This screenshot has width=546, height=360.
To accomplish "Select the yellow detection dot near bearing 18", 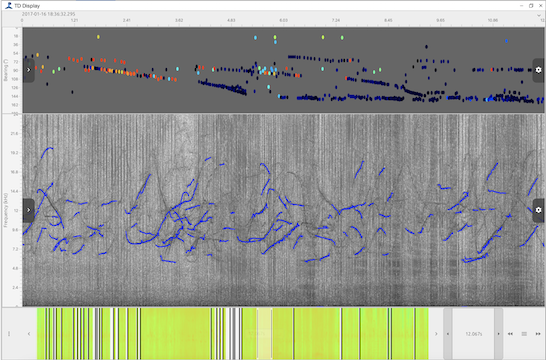I will [x=98, y=37].
